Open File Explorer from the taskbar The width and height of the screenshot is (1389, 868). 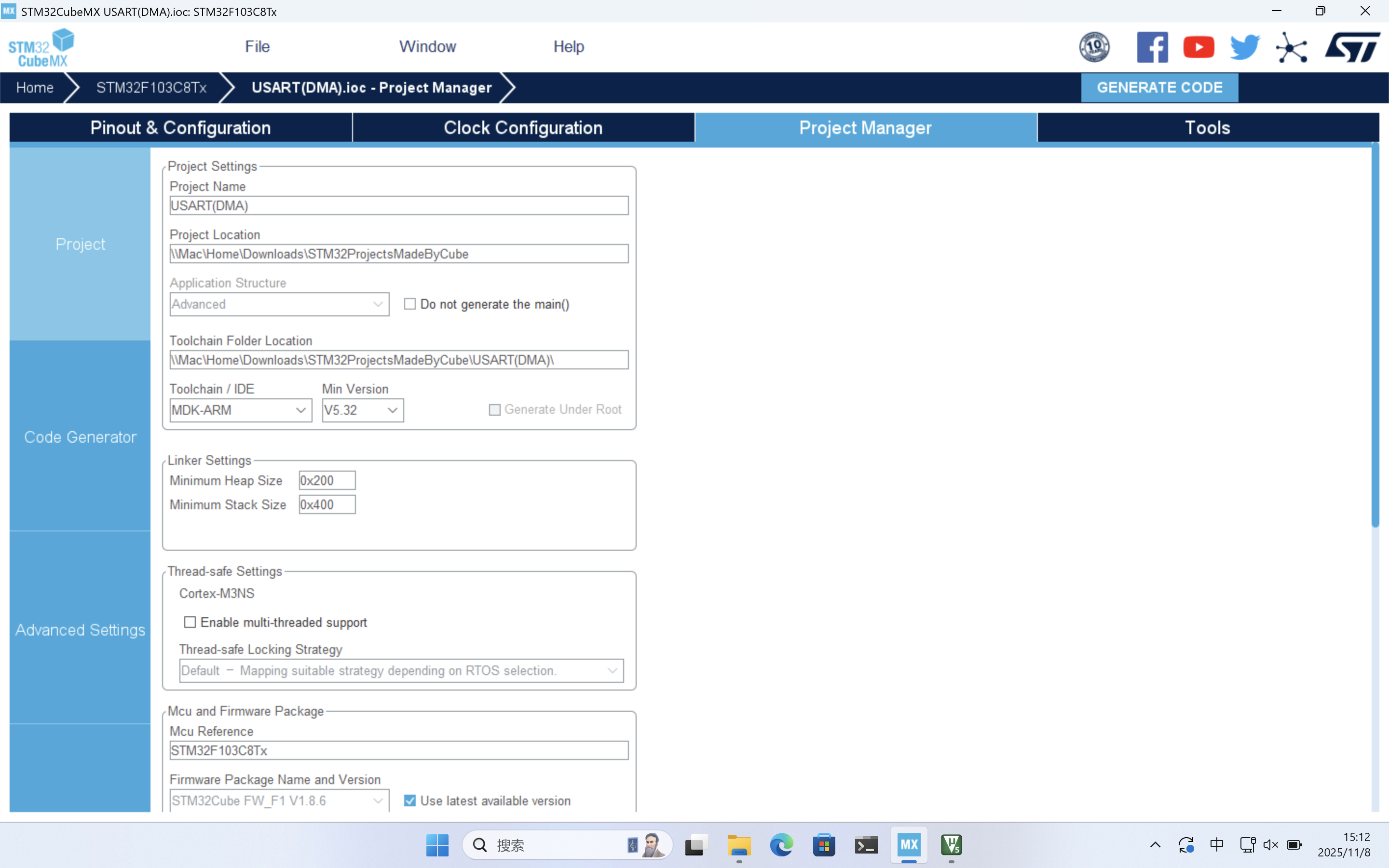pyautogui.click(x=739, y=845)
